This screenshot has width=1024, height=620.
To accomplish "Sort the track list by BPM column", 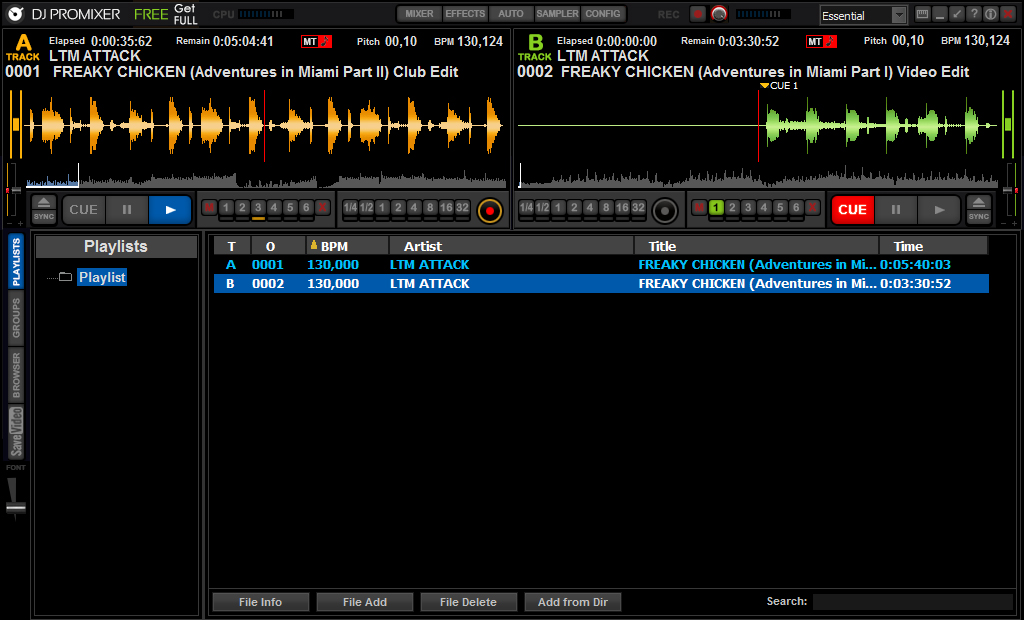I will coord(347,246).
